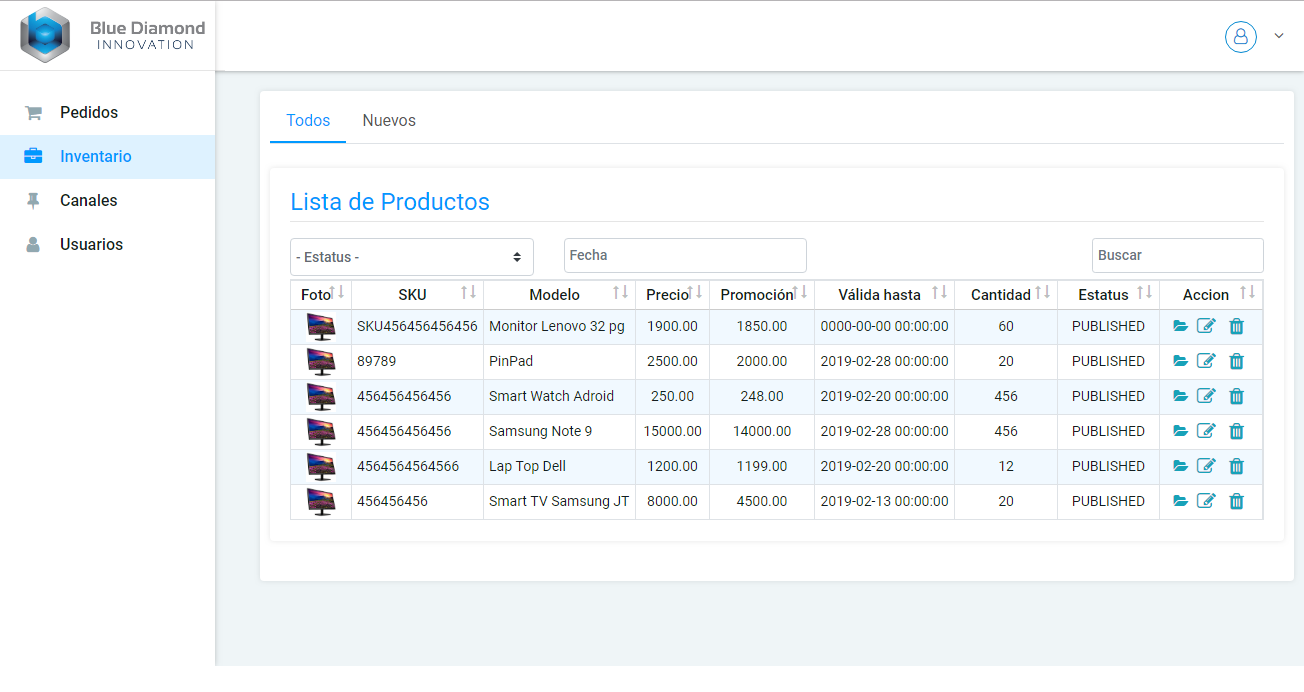Delete the Monitor Lenovo 32 pg product
Screen dimensions: 1304x692
coord(1236,326)
